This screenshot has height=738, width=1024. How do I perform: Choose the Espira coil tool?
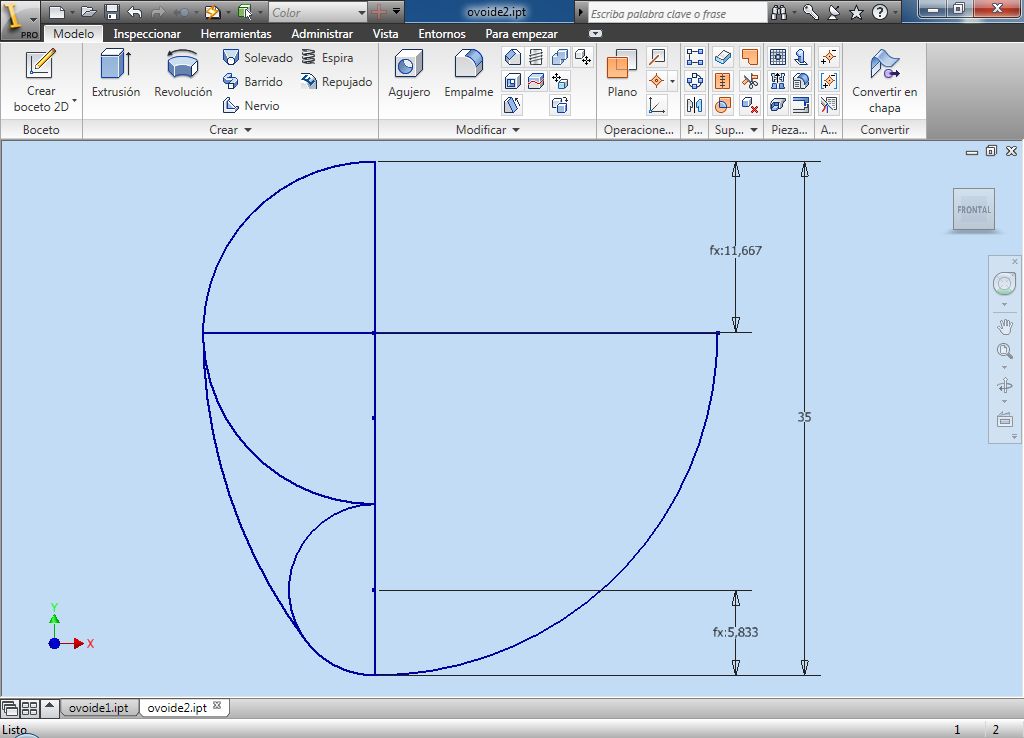pyautogui.click(x=327, y=57)
